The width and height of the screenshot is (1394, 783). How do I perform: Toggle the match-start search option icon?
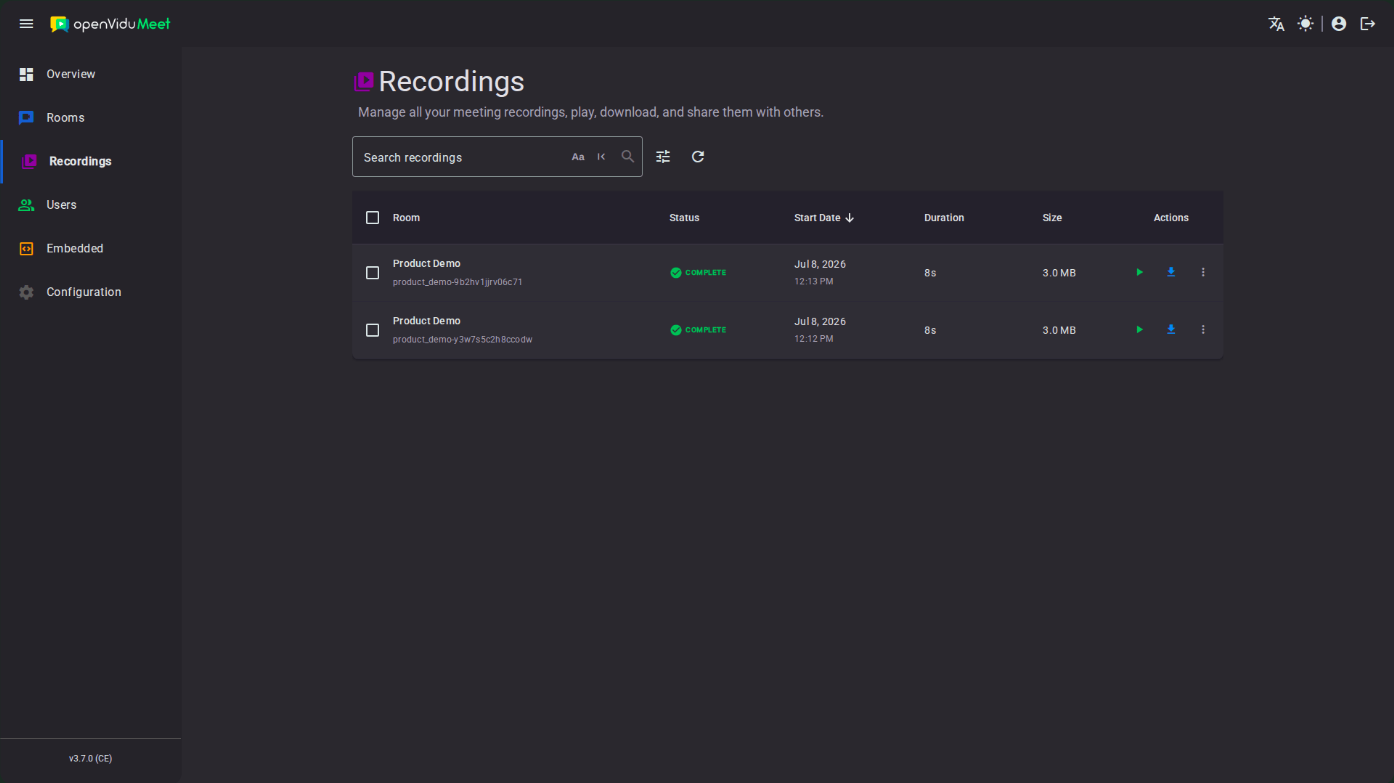point(601,157)
